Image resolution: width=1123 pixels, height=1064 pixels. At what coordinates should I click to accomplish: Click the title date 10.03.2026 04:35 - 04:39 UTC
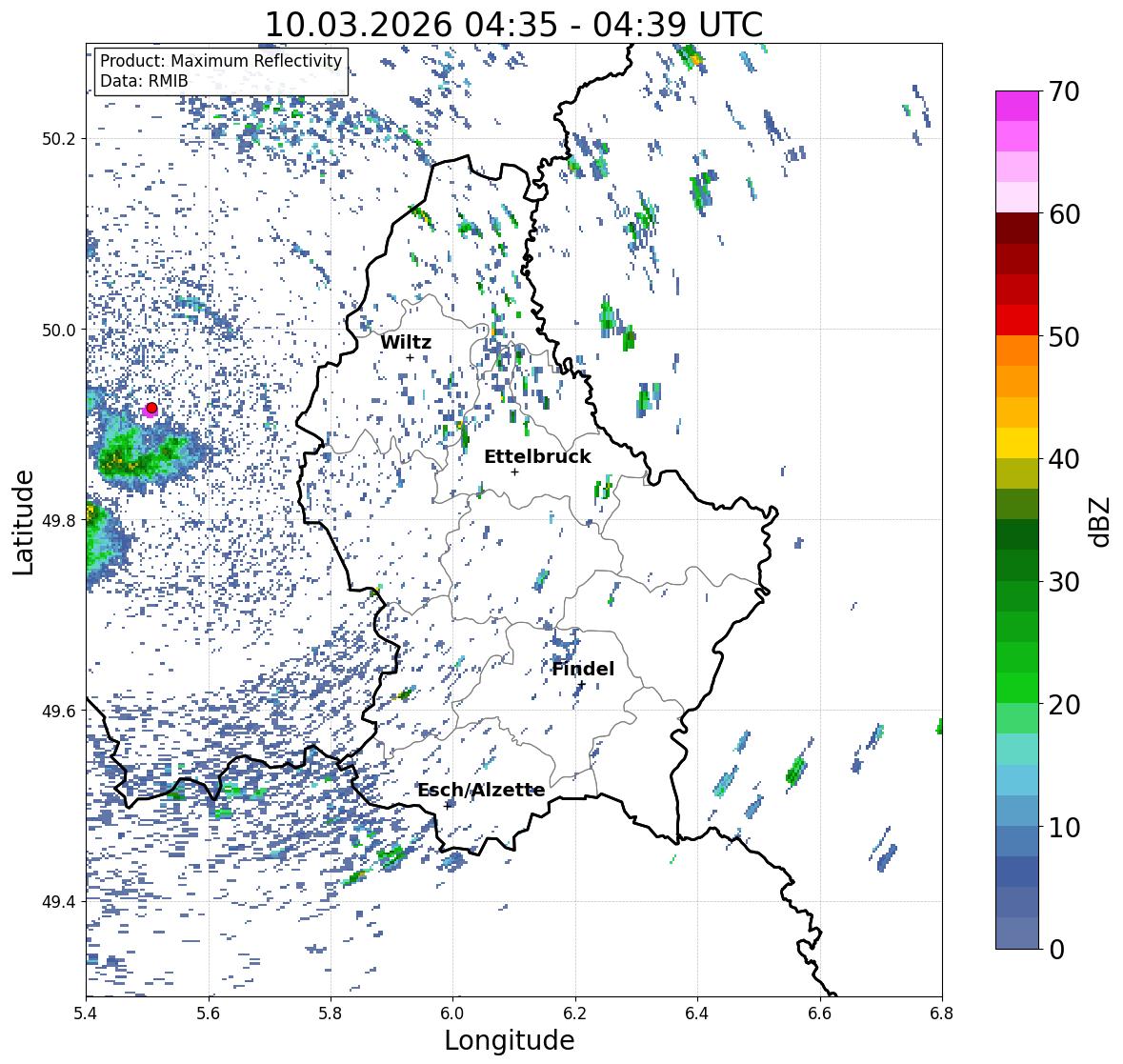(513, 25)
